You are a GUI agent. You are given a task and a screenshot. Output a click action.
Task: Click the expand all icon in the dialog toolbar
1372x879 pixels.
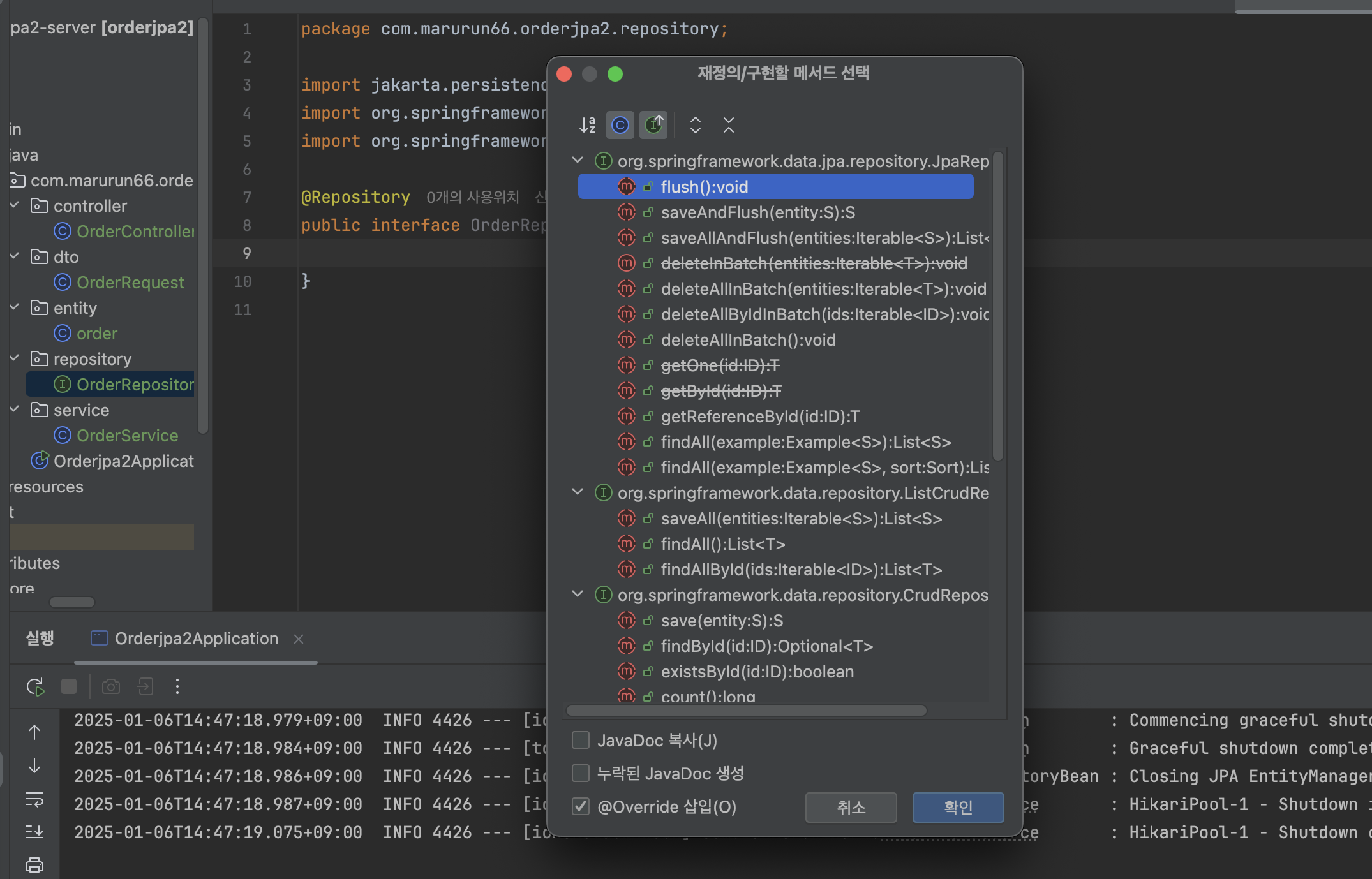pyautogui.click(x=696, y=125)
